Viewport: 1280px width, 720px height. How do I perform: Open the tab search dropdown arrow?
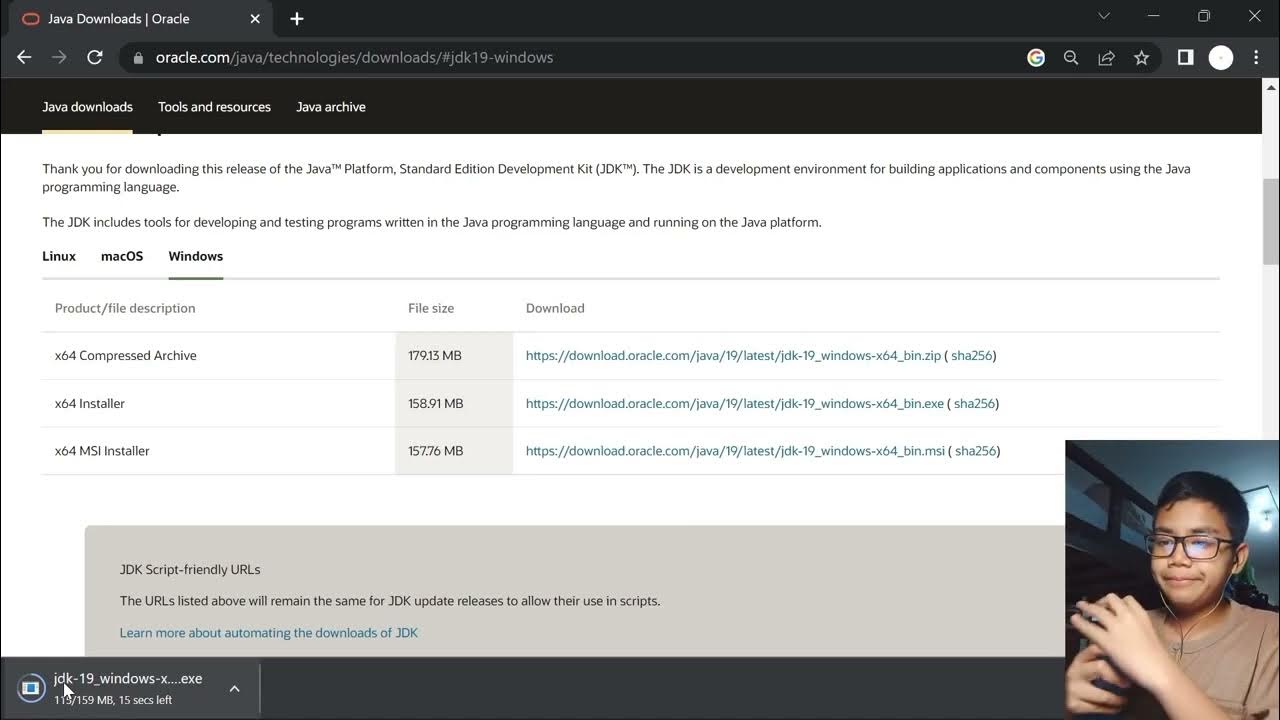(1104, 16)
